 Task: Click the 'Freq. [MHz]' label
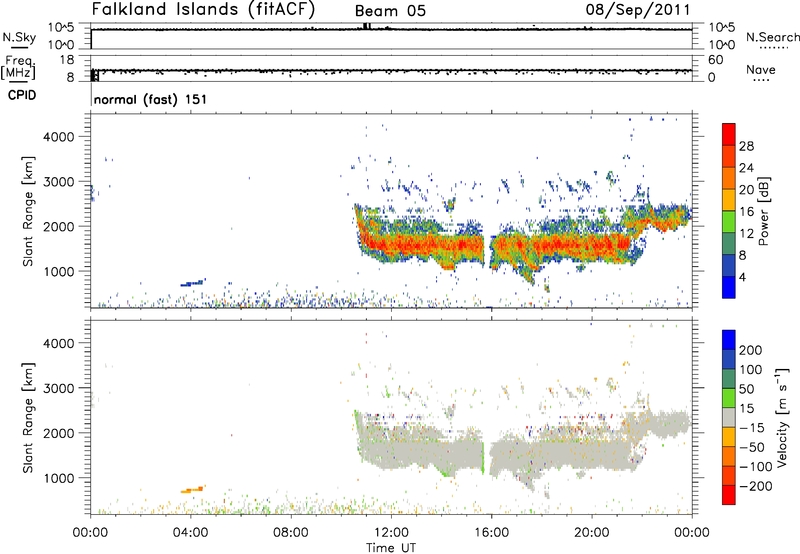18,68
